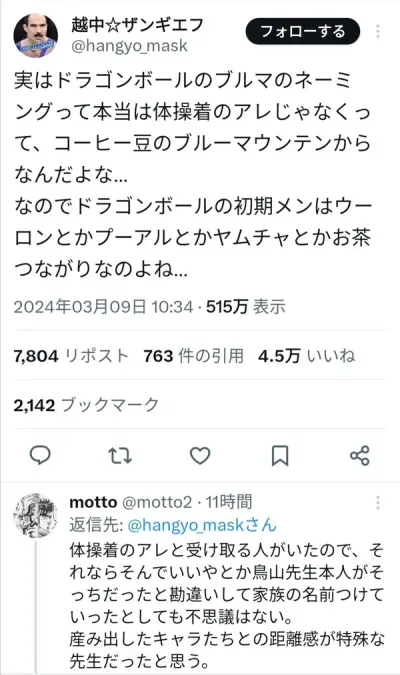Click the tweet timestamp 2024年03月09日 10:34

click(x=103, y=307)
